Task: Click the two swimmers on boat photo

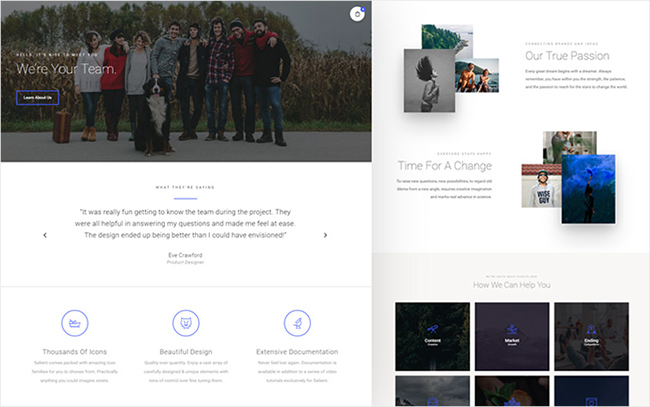Action: (x=477, y=76)
